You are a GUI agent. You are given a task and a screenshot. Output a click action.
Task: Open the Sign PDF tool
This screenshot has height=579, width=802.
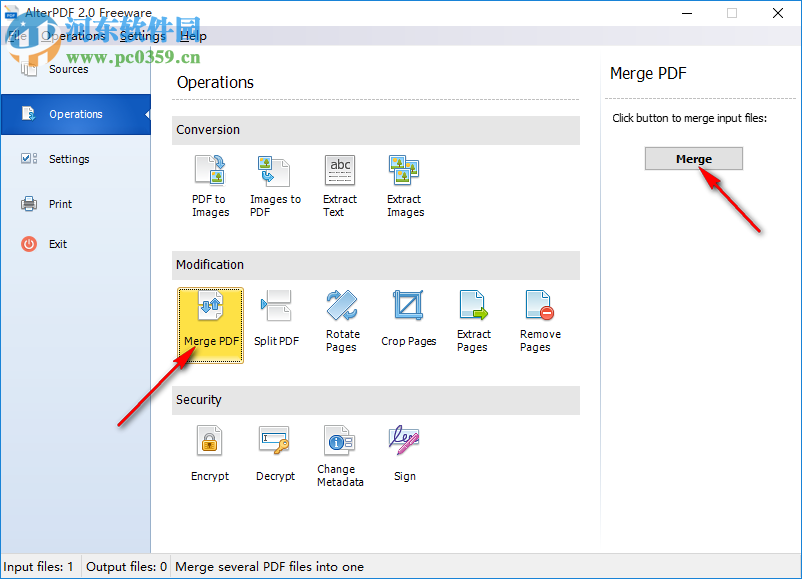click(405, 454)
